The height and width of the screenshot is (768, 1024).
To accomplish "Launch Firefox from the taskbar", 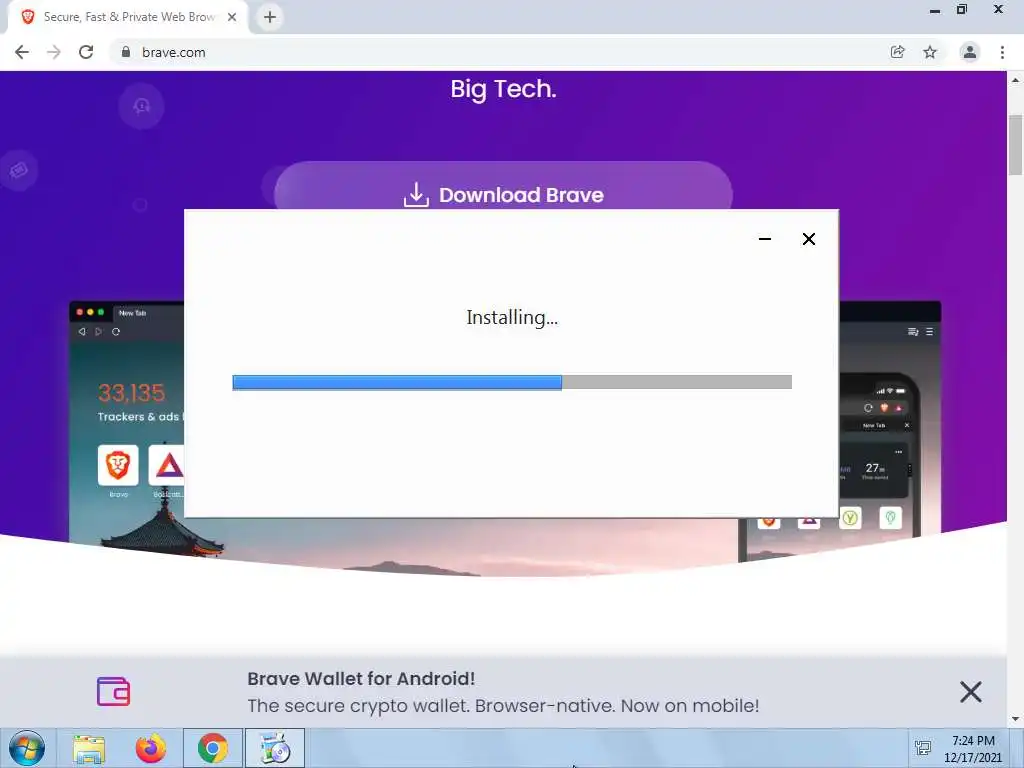I will click(x=151, y=748).
